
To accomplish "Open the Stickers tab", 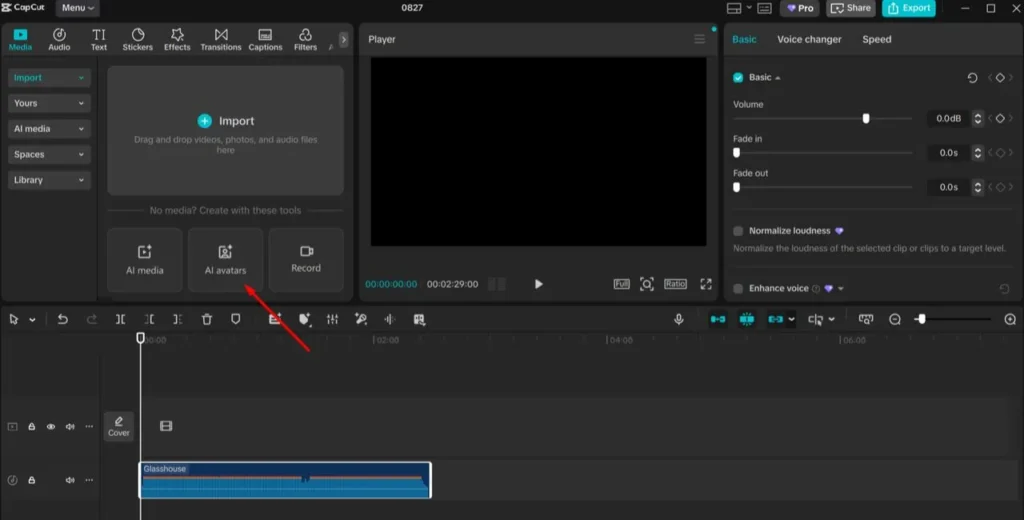I will (138, 39).
